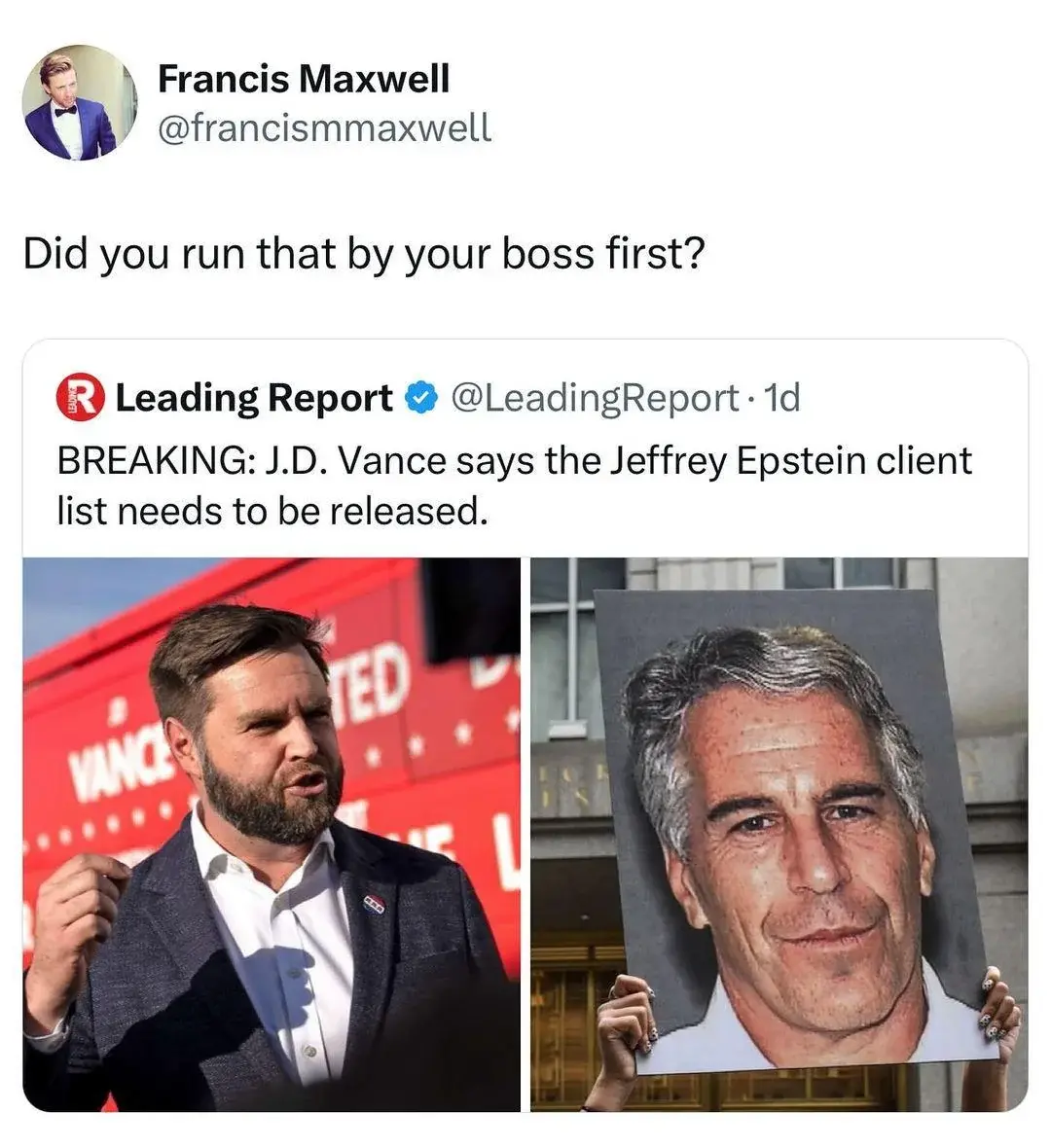The height and width of the screenshot is (1148, 1051).
Task: Click the Leading Report red R logo
Action: pyautogui.click(x=81, y=397)
